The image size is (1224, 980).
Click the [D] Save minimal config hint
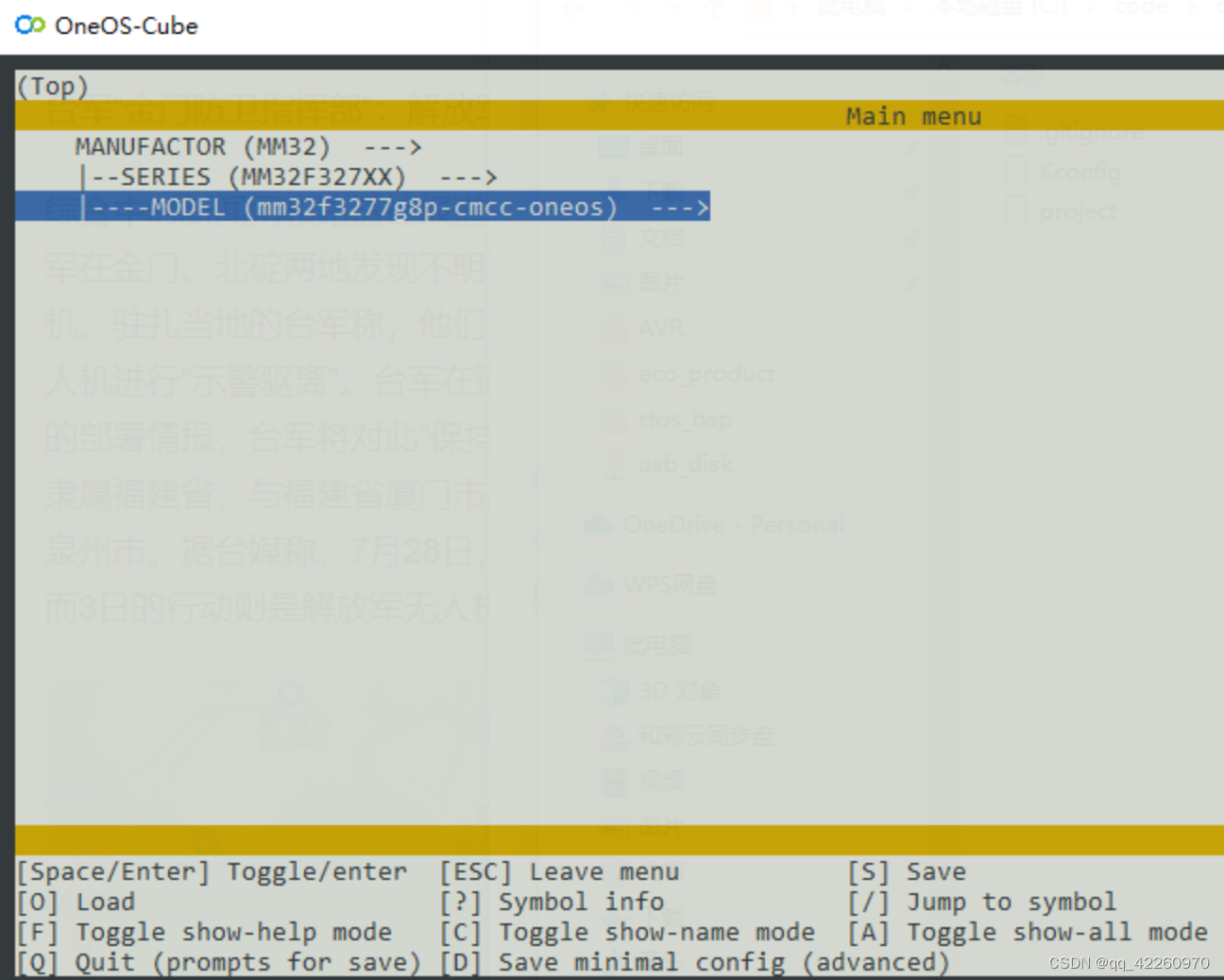tap(695, 962)
